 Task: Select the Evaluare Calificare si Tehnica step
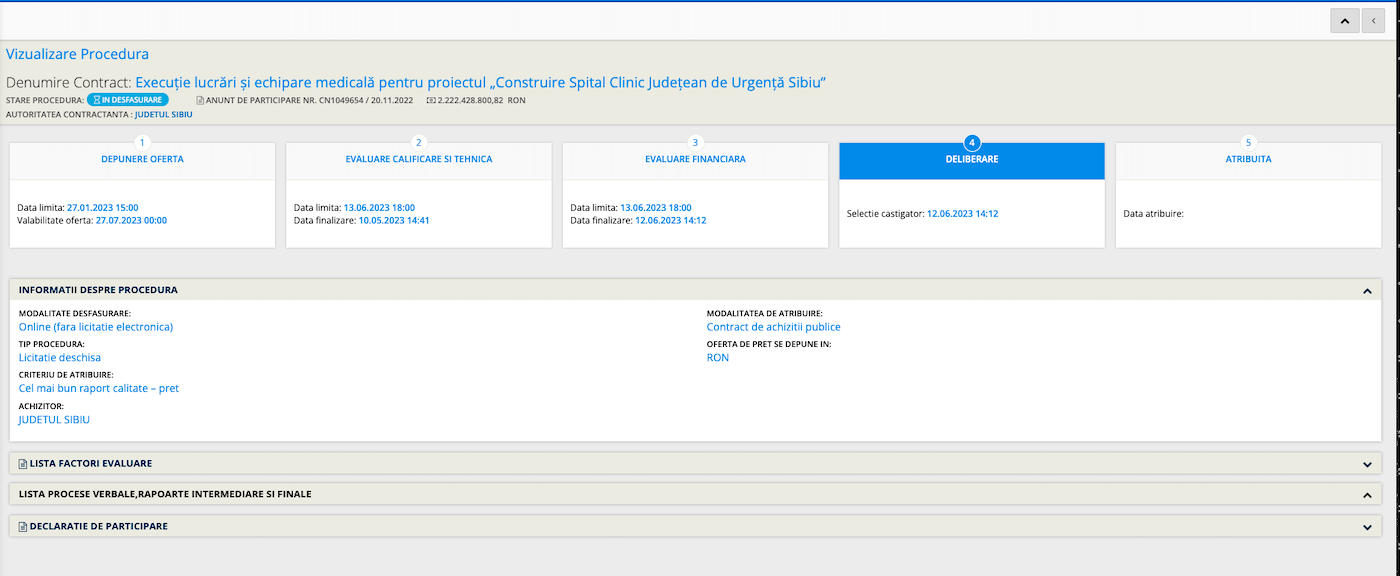418,159
